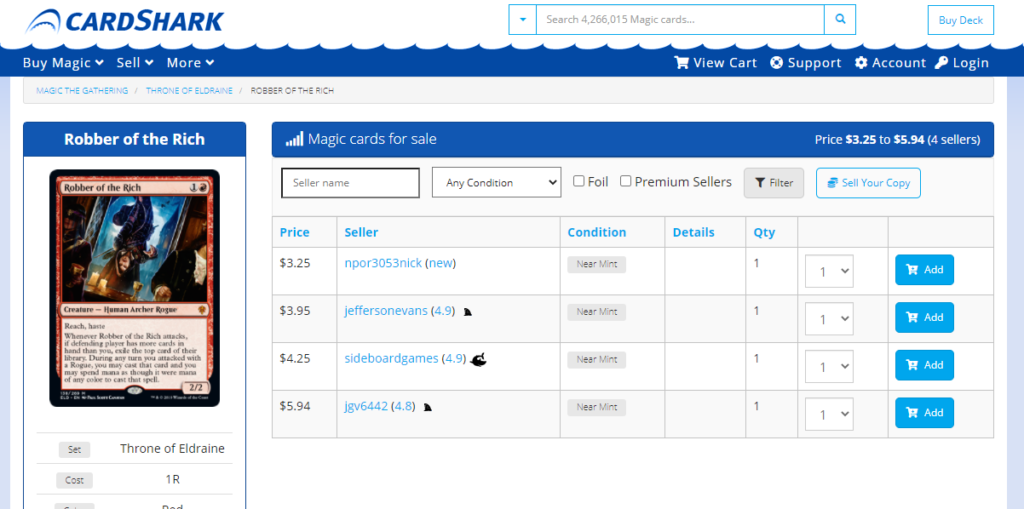
Task: Click whale icon next to sideboardgames
Action: tap(478, 359)
